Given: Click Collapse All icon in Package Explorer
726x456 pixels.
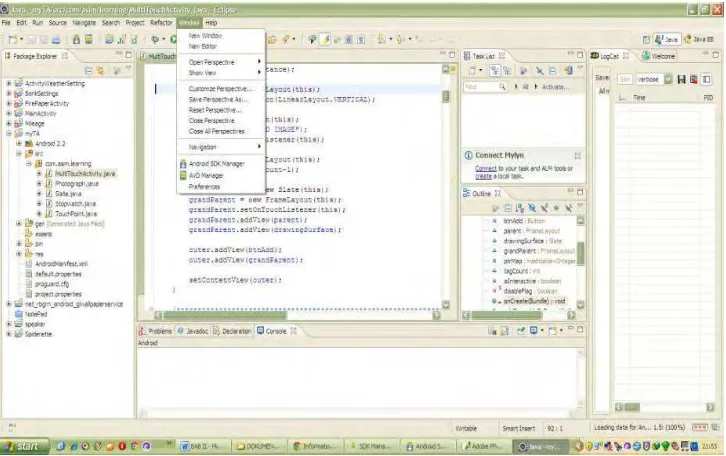Looking at the screenshot, I should click(88, 71).
